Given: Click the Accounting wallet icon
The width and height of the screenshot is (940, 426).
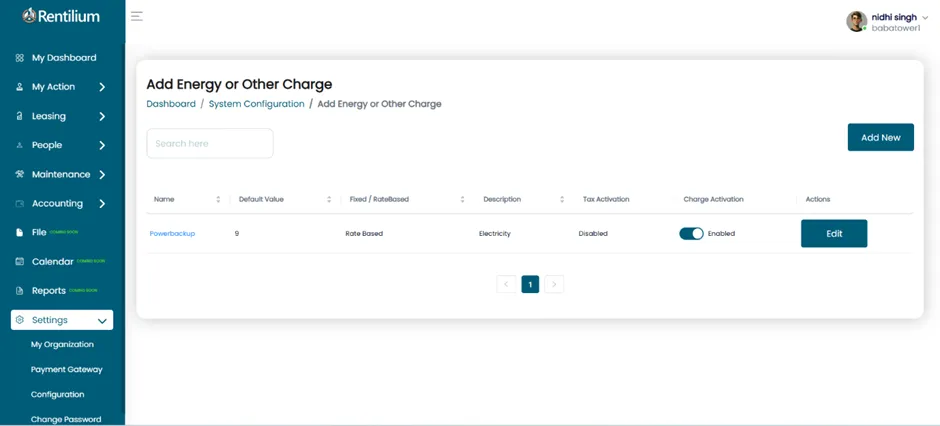Looking at the screenshot, I should pos(19,204).
